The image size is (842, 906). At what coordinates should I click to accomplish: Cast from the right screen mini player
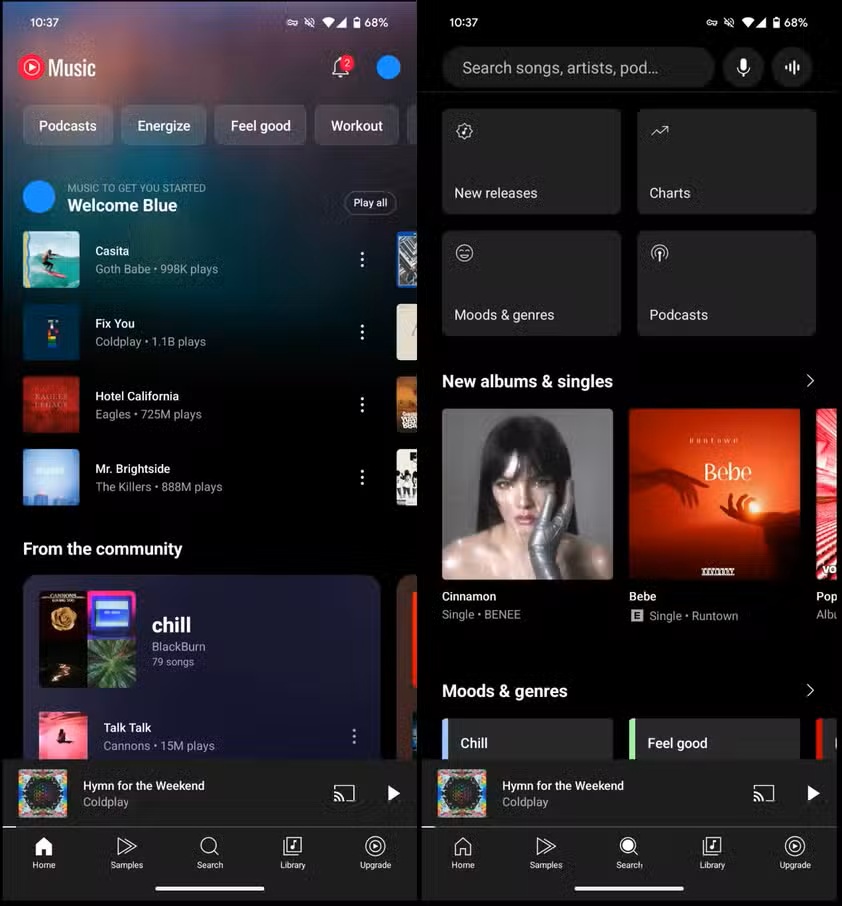click(x=763, y=793)
